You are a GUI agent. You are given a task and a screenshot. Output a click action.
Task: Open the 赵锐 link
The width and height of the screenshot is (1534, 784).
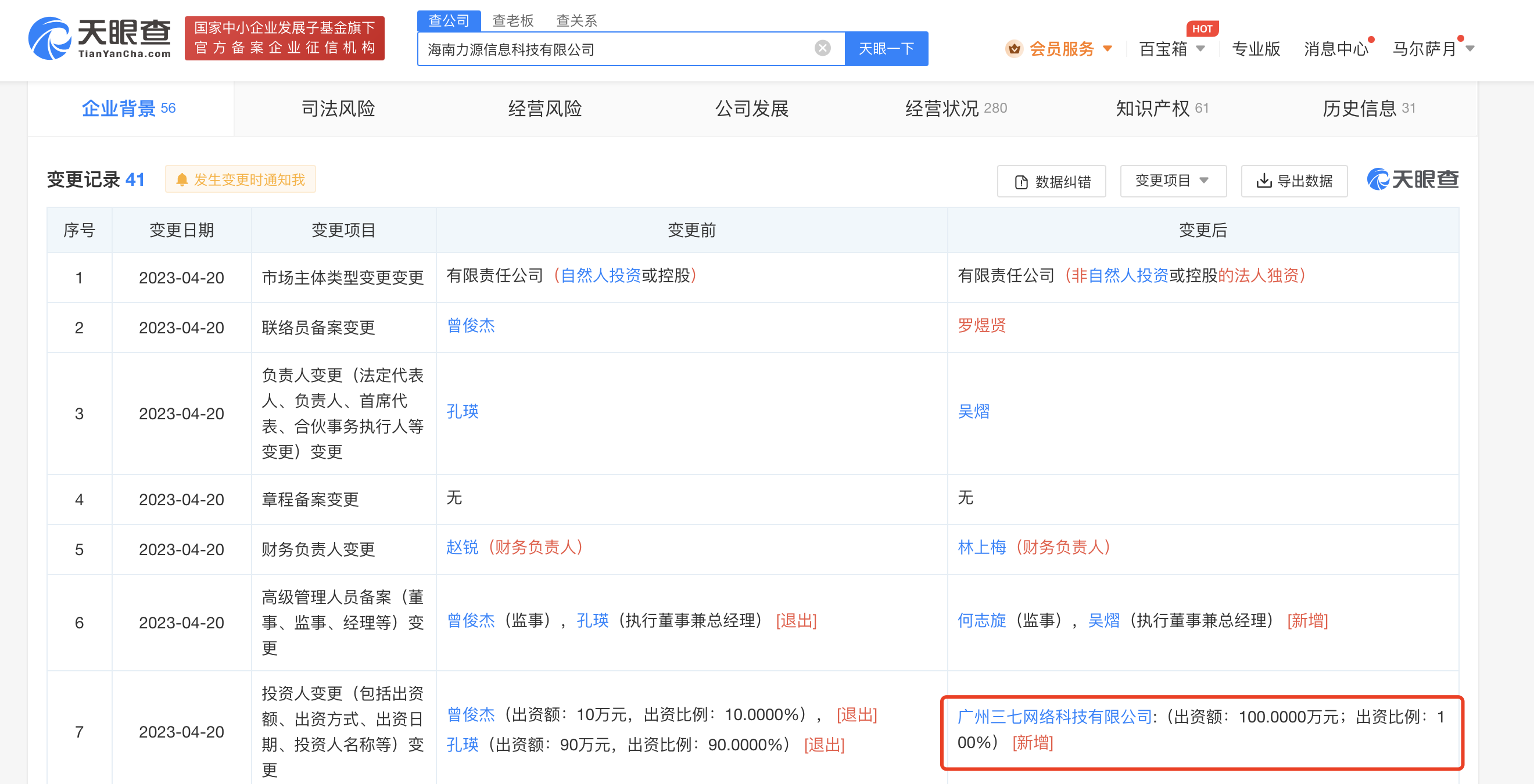tap(463, 547)
